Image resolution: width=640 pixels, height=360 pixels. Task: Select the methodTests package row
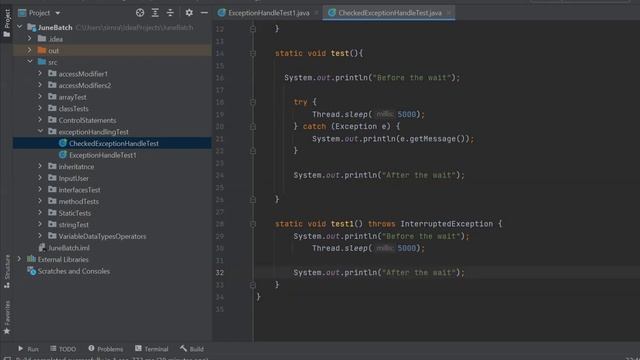pyautogui.click(x=112, y=201)
